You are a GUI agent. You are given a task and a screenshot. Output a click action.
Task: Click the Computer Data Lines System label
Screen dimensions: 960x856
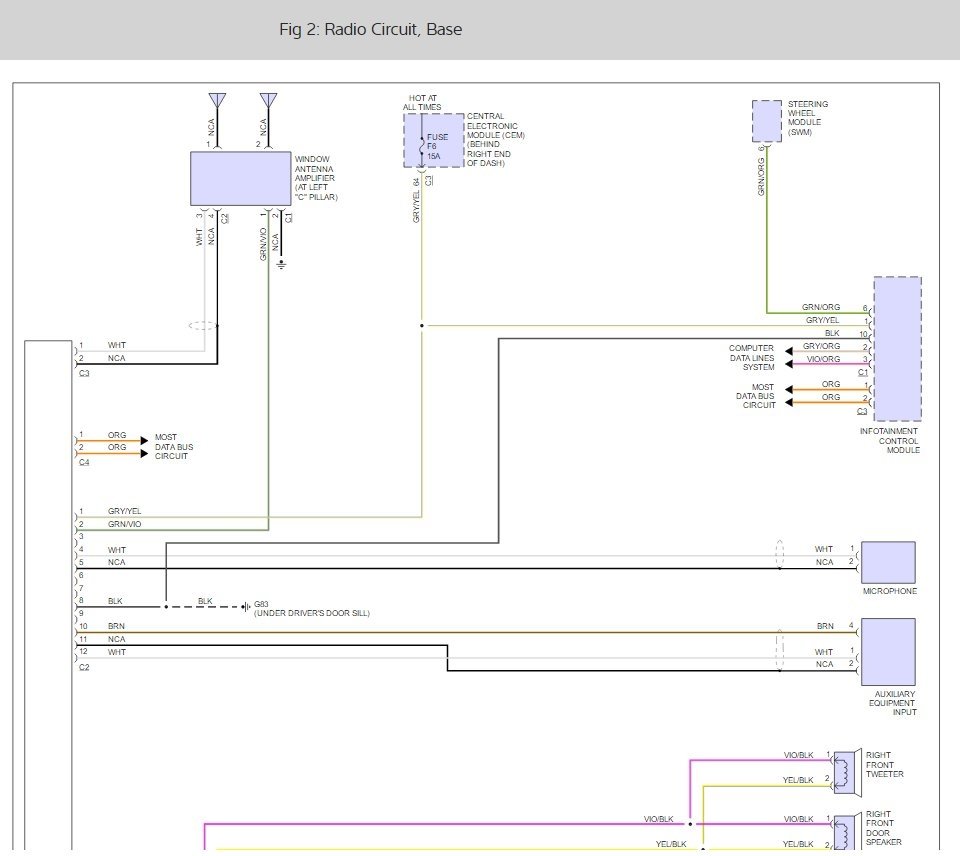click(751, 358)
